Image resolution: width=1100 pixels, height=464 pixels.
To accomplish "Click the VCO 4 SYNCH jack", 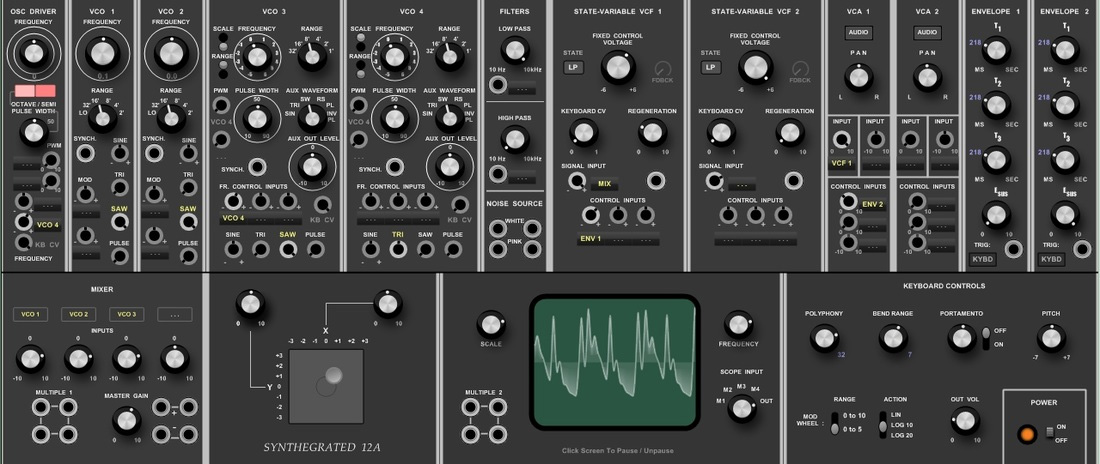I will point(395,167).
